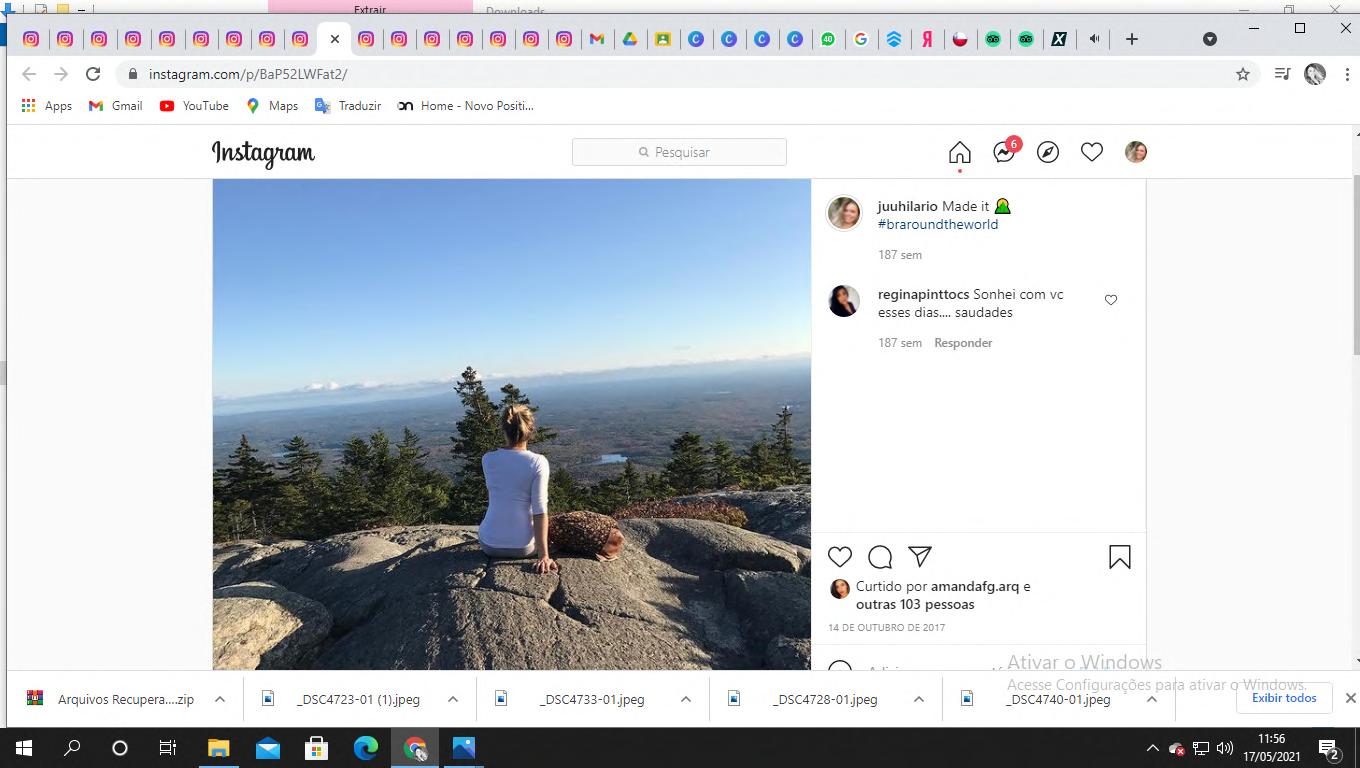Click Exibir todos downloads button
This screenshot has width=1360, height=768.
click(1284, 698)
